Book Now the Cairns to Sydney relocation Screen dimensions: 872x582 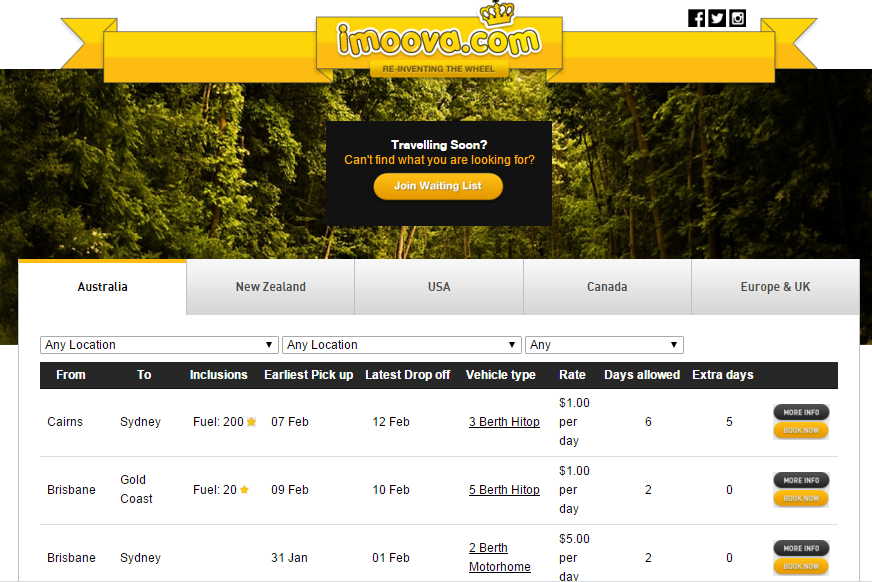(x=801, y=430)
